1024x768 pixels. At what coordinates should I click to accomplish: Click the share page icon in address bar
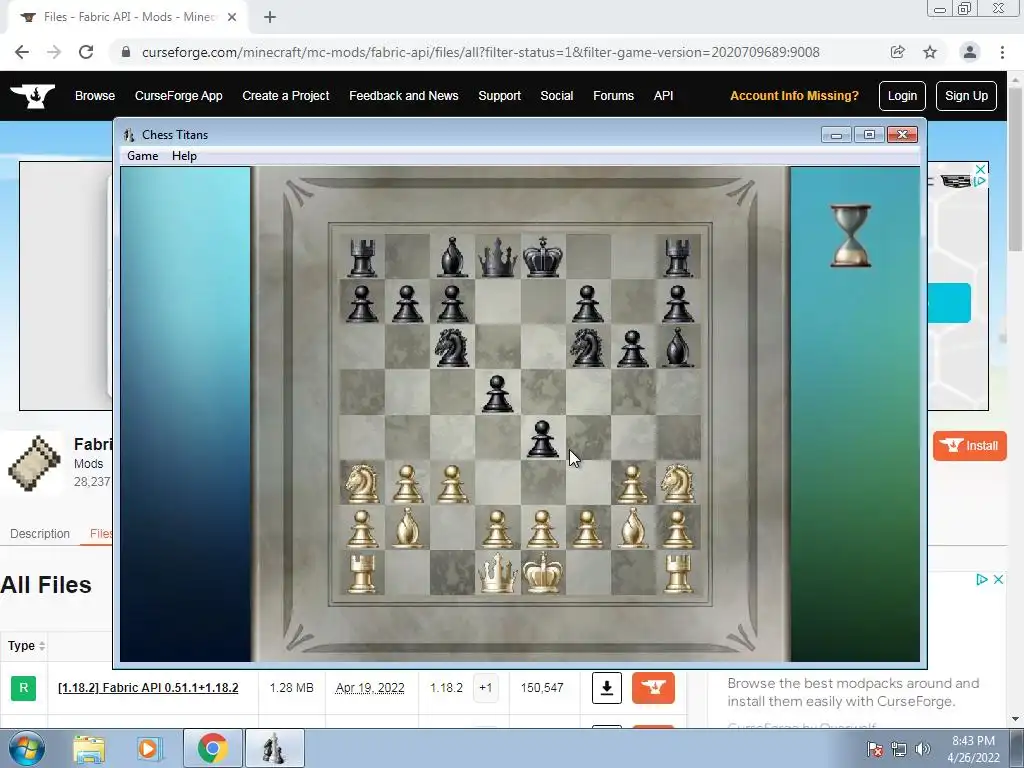pos(897,52)
